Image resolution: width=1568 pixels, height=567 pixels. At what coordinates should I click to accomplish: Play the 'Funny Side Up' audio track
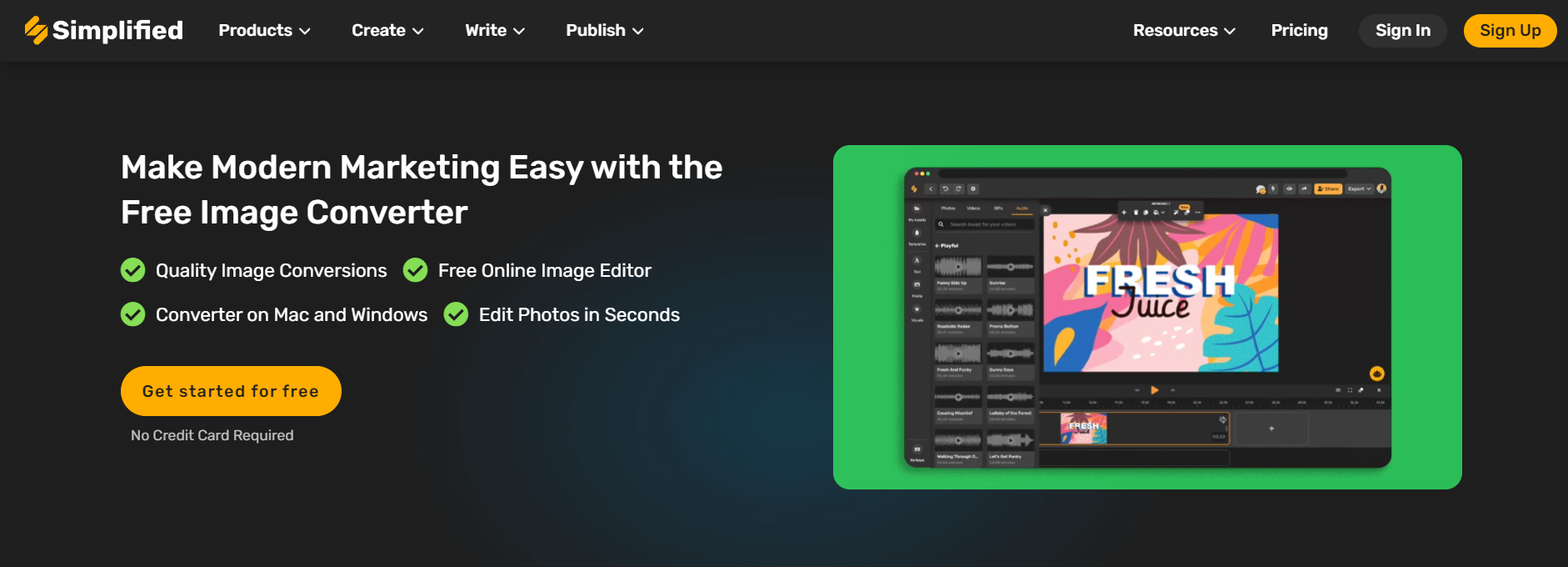[x=958, y=267]
